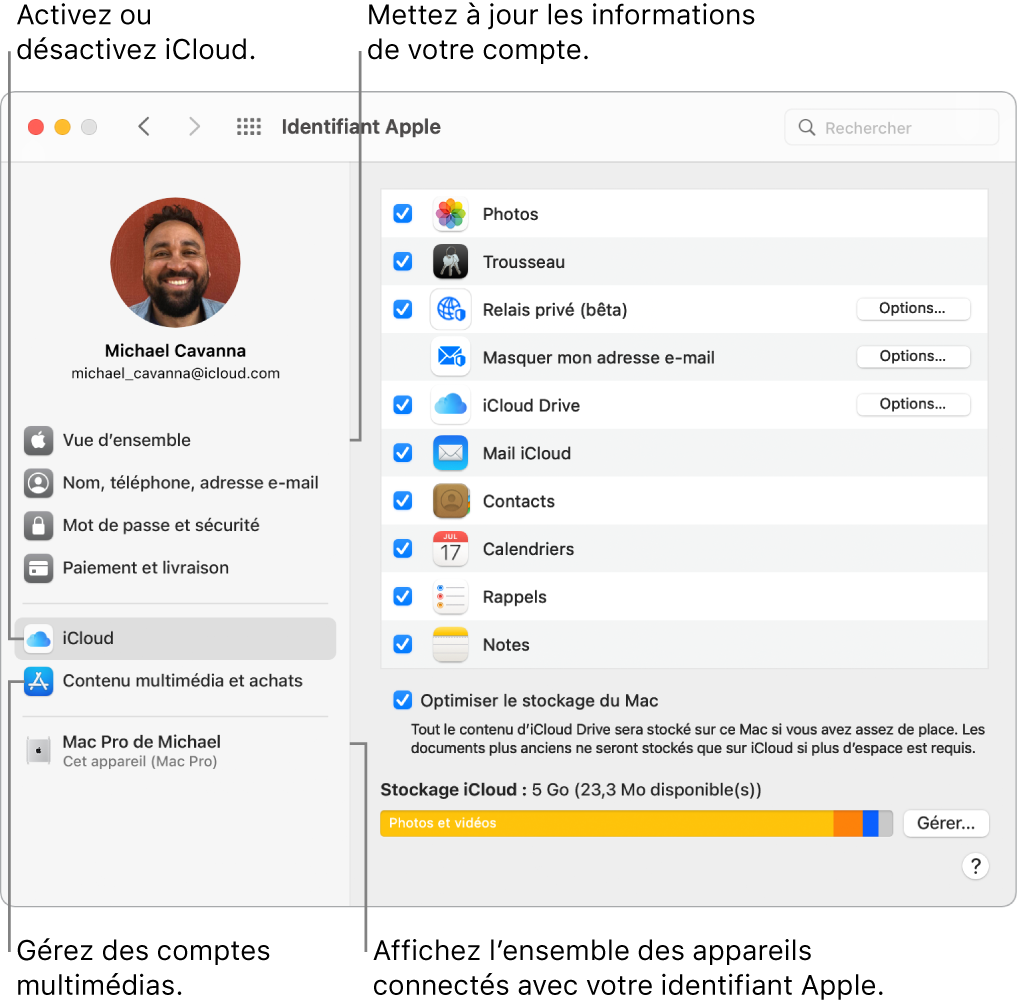The height and width of the screenshot is (1008, 1019).
Task: Click the iCloud Drive cloud icon
Action: pos(450,405)
